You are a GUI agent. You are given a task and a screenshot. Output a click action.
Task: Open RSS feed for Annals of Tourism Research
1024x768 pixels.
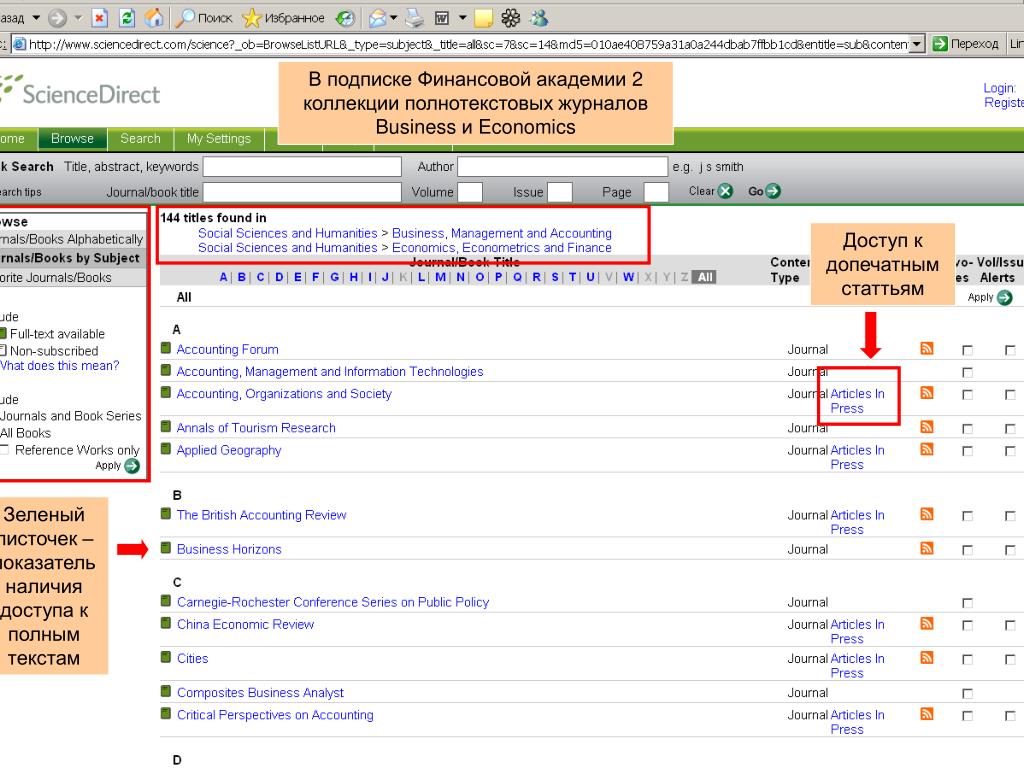pos(927,426)
